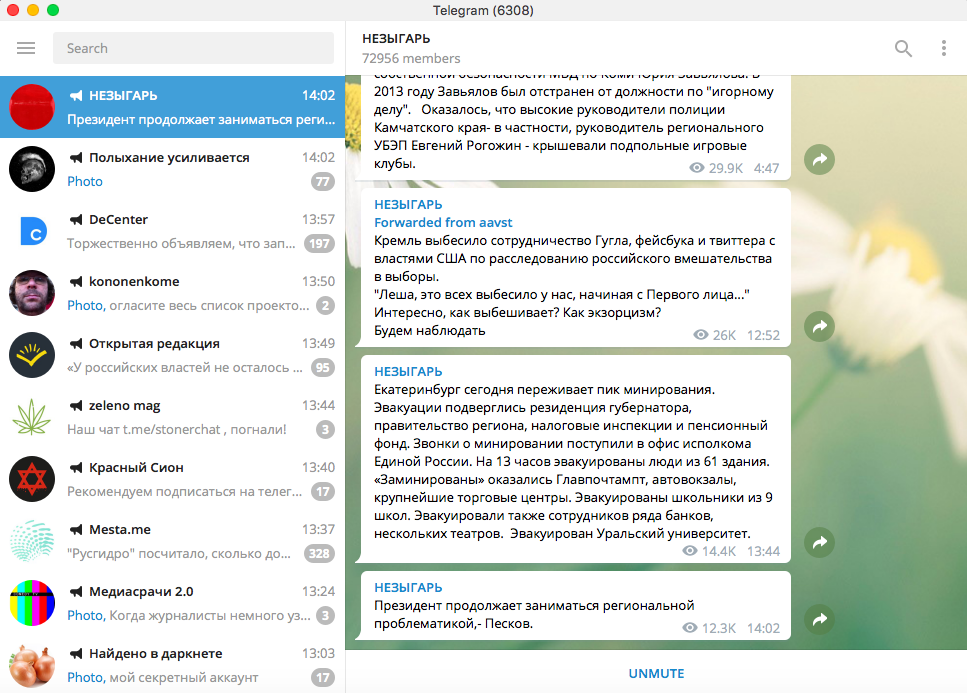The image size is (967, 693).
Task: Click megaphone icon beside Найдено в даркнете
Action: [76, 654]
